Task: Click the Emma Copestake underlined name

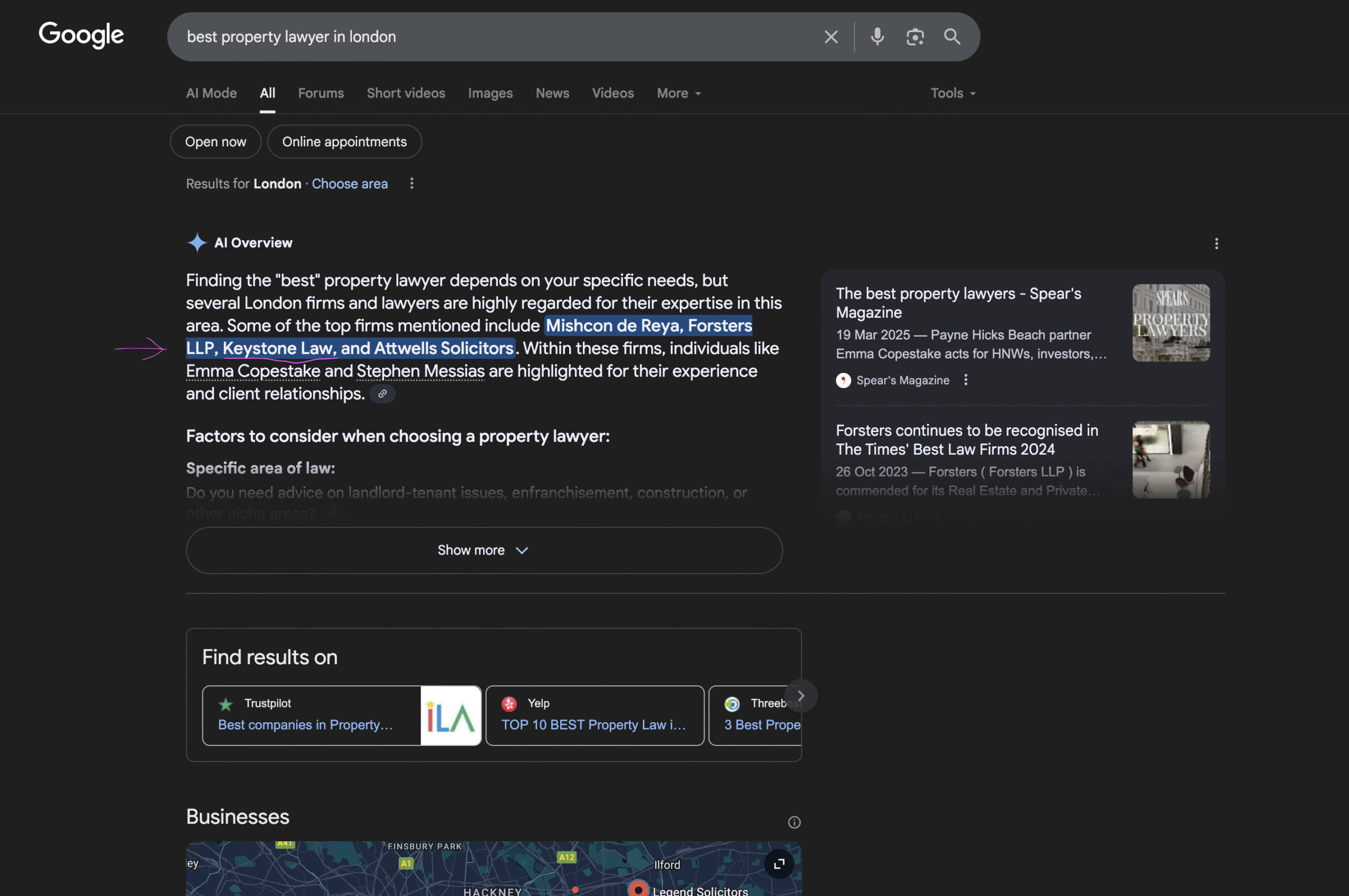Action: (253, 371)
